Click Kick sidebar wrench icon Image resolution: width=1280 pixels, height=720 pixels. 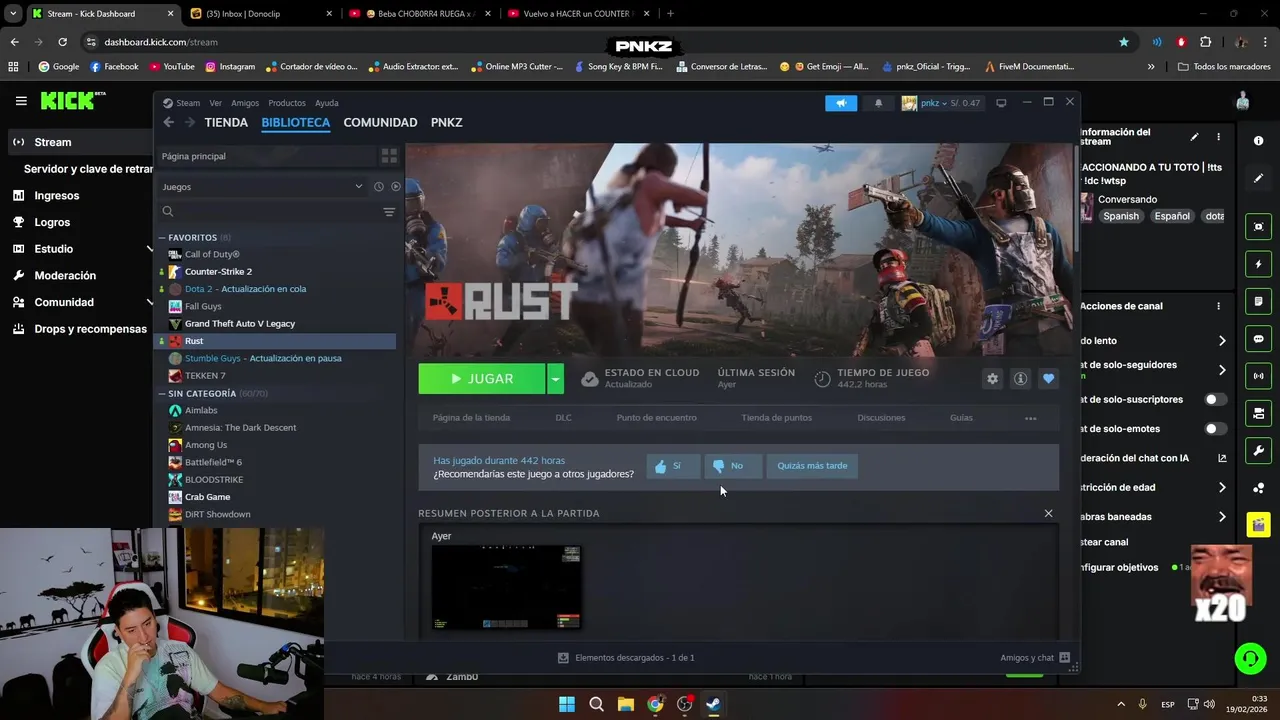tap(1258, 450)
